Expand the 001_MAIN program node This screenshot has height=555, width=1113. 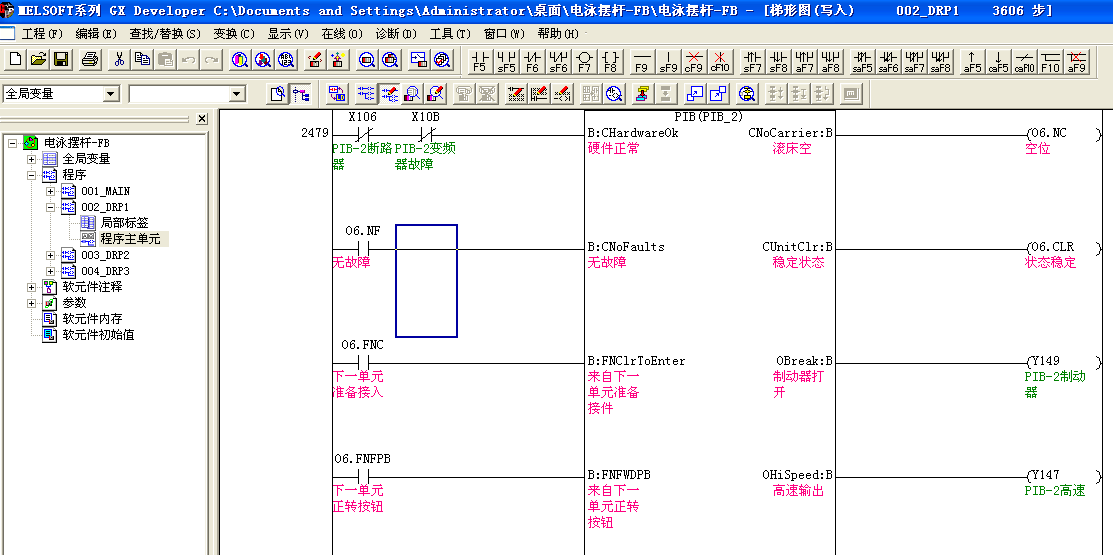[50, 191]
